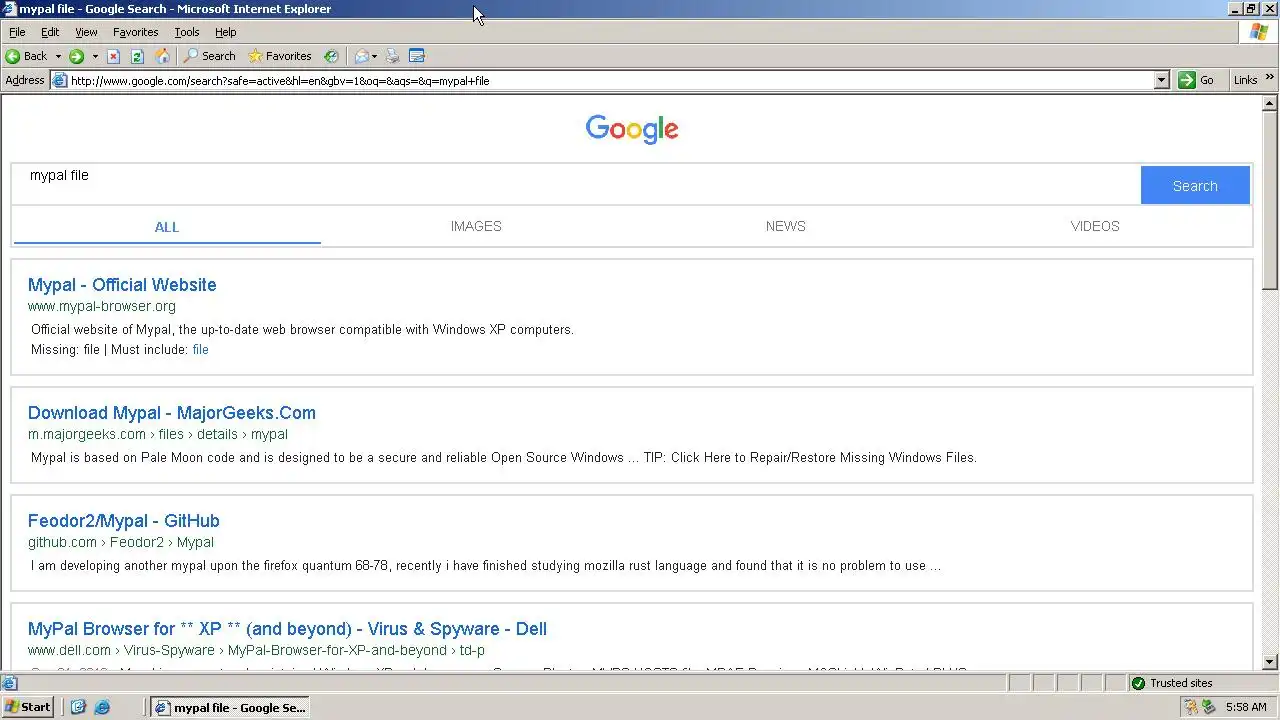This screenshot has height=720, width=1280.
Task: Open the Forward history dropdown arrow
Action: click(95, 56)
